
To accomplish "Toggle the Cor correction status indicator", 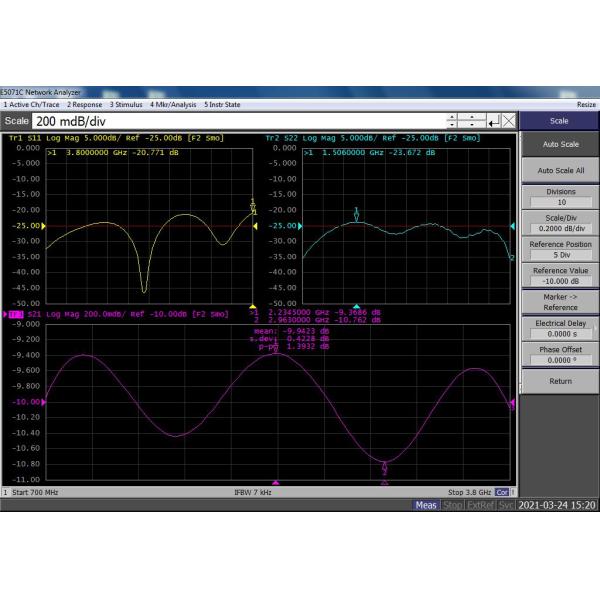I will coord(504,505).
